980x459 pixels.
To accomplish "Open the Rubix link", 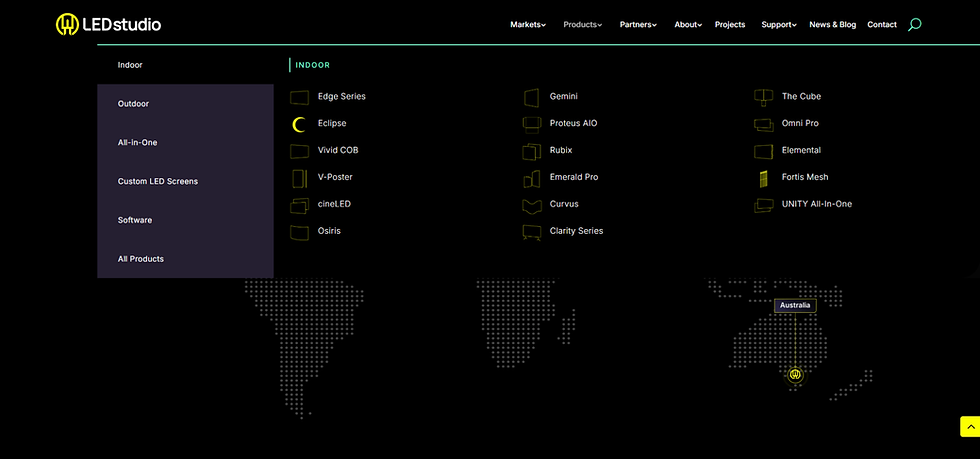I will 561,150.
